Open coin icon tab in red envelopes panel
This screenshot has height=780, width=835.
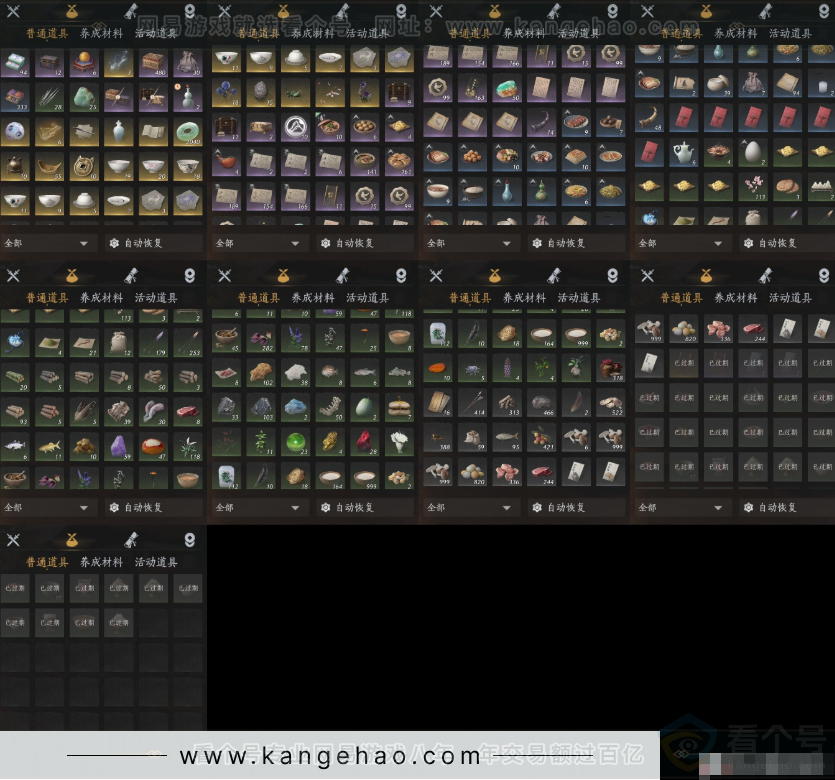[x=824, y=11]
